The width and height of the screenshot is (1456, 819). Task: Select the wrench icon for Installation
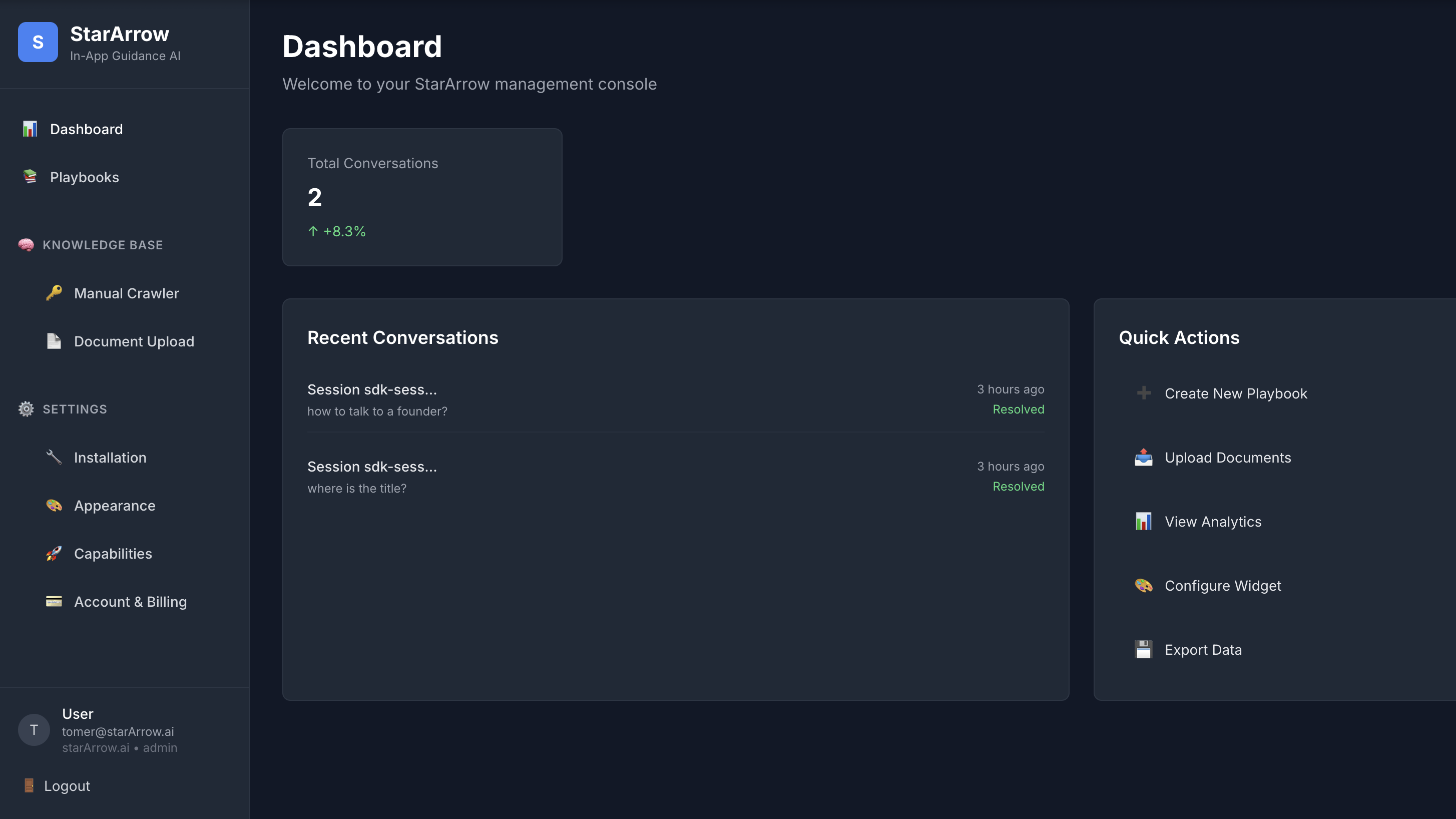click(x=54, y=457)
